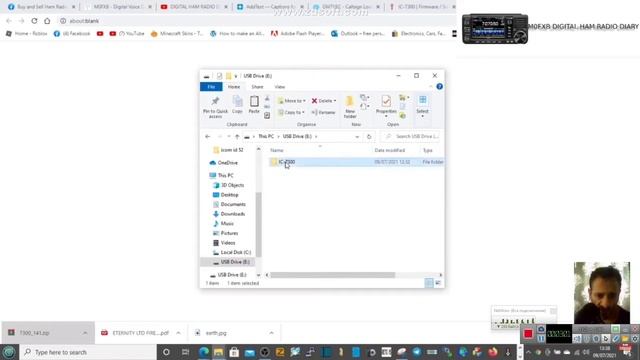This screenshot has width=640, height=360.
Task: Open the Mail taskbar icon
Action: (x=249, y=352)
